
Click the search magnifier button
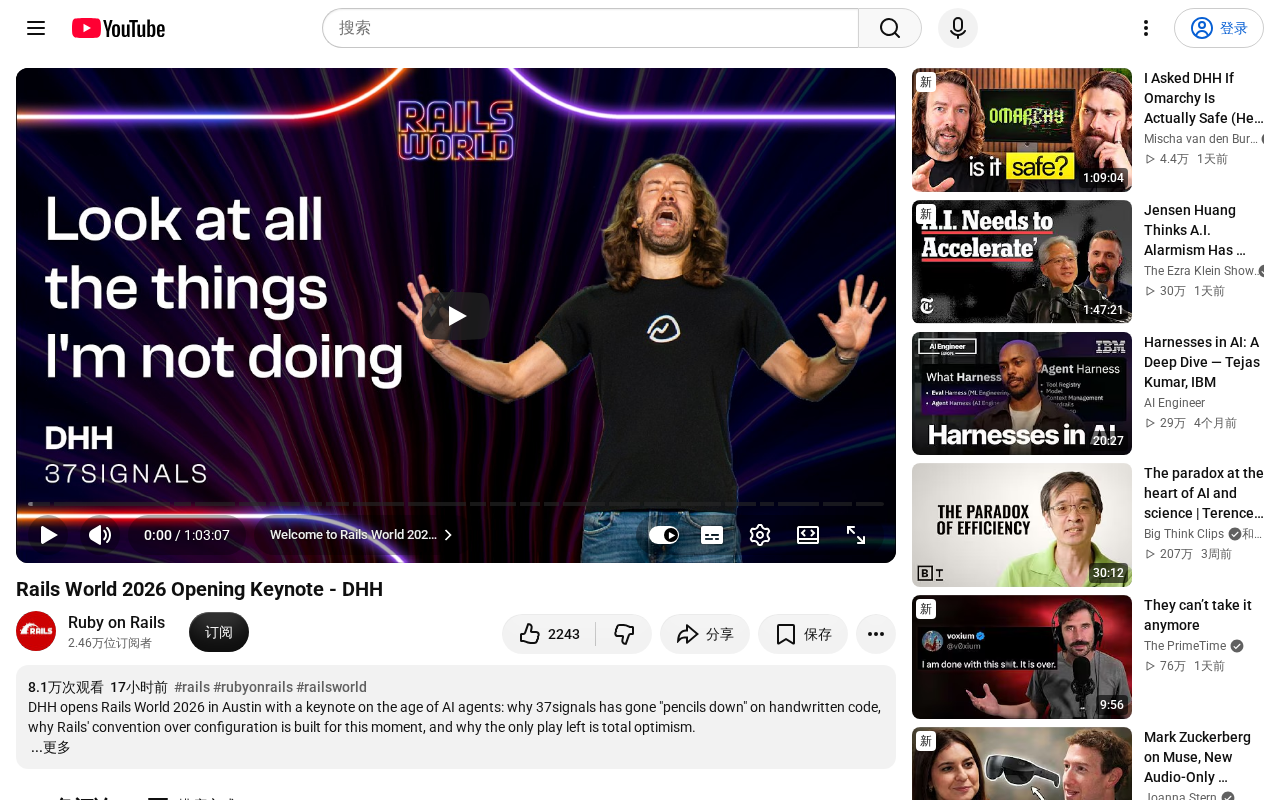coord(890,28)
